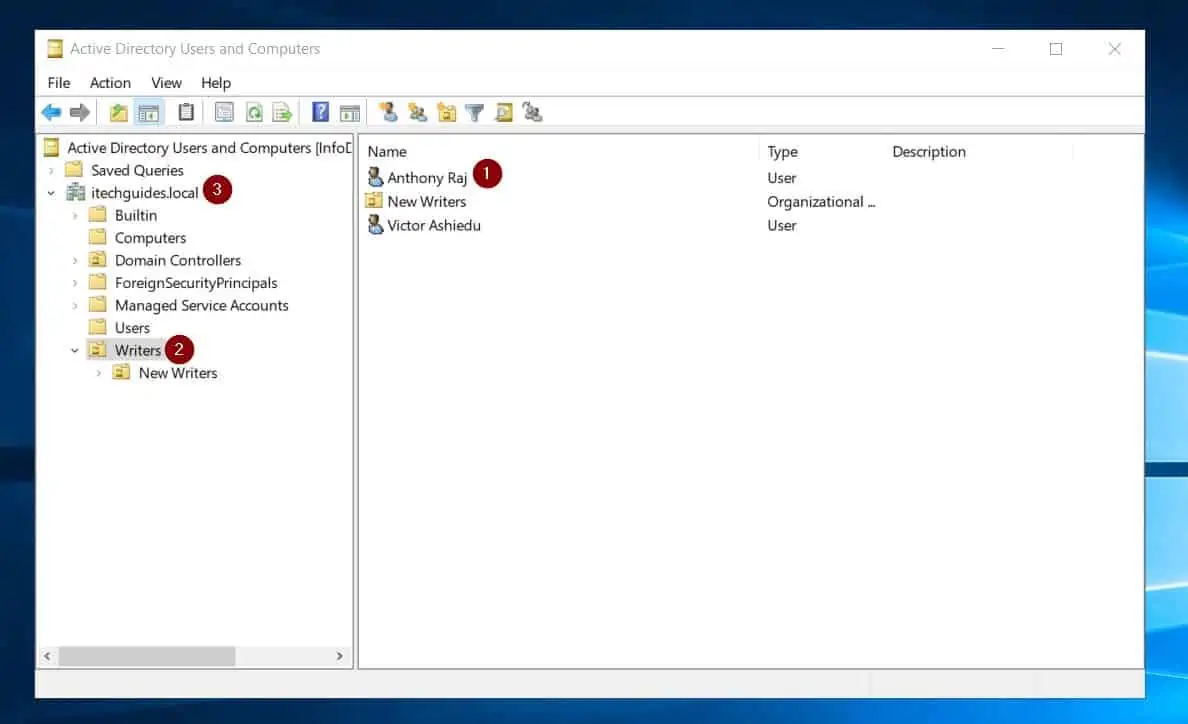Click right arrow of tree horizontal scrollbar
Screen dimensions: 1188x724
[339, 656]
